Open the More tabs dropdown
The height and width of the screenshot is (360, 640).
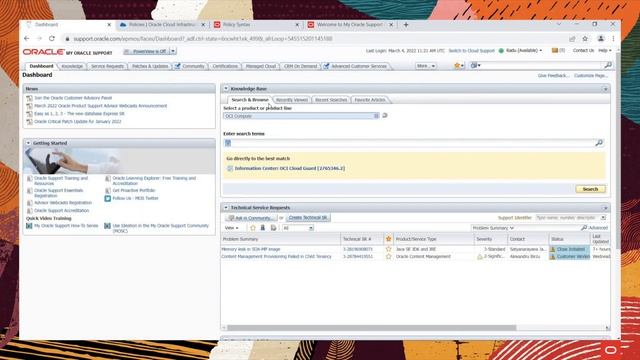click(x=426, y=66)
